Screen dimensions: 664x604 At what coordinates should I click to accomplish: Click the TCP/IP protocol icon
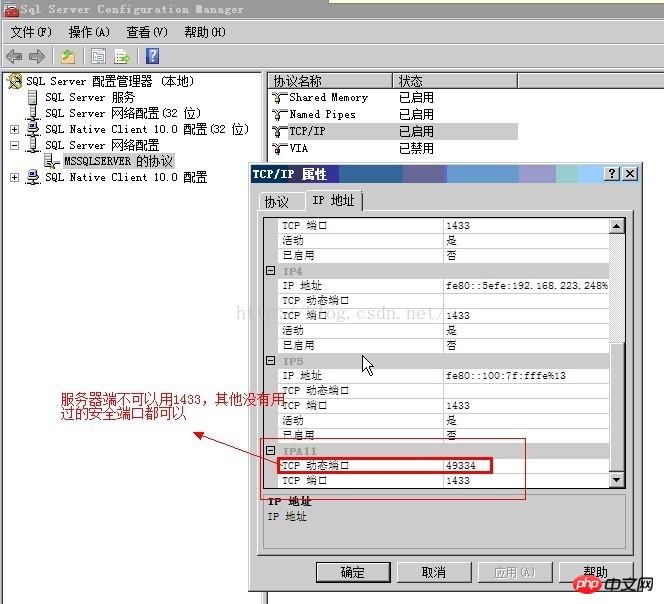tap(279, 131)
